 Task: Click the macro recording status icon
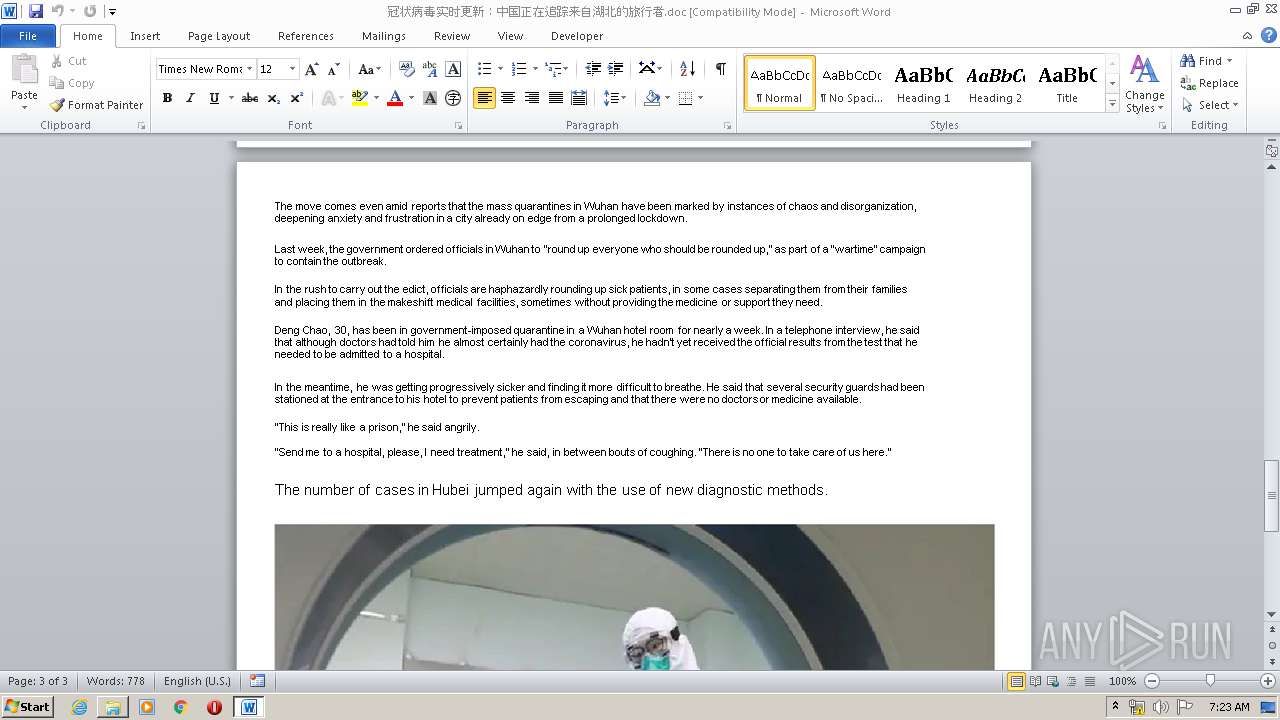click(258, 681)
